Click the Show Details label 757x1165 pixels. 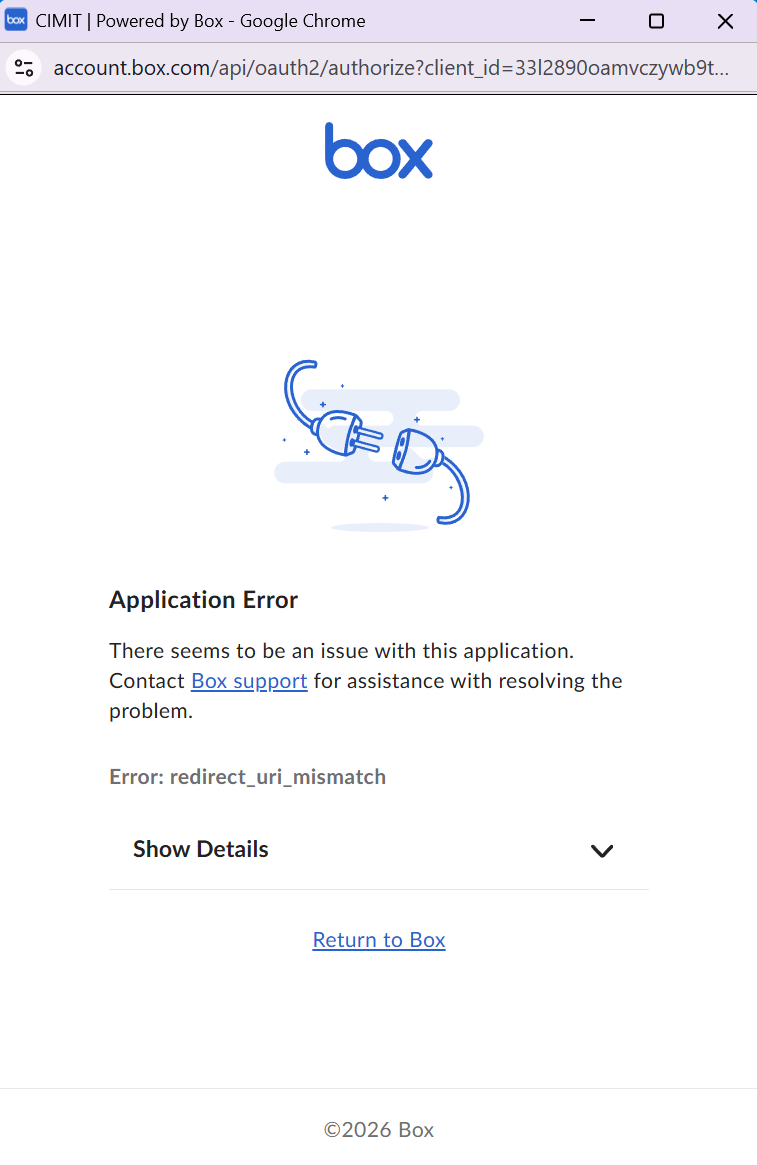[201, 849]
